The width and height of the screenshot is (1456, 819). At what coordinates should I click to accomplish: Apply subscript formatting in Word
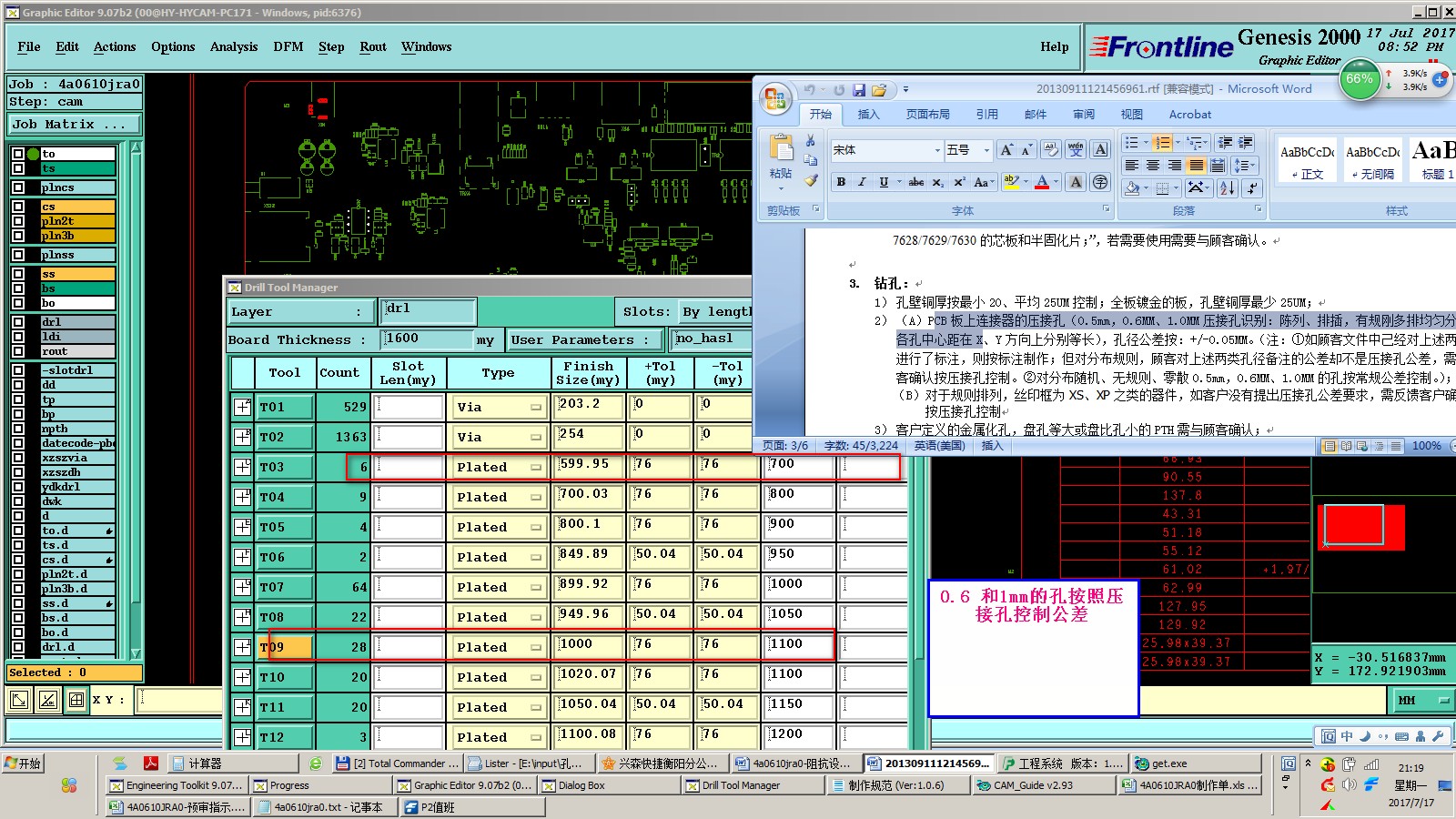click(938, 182)
